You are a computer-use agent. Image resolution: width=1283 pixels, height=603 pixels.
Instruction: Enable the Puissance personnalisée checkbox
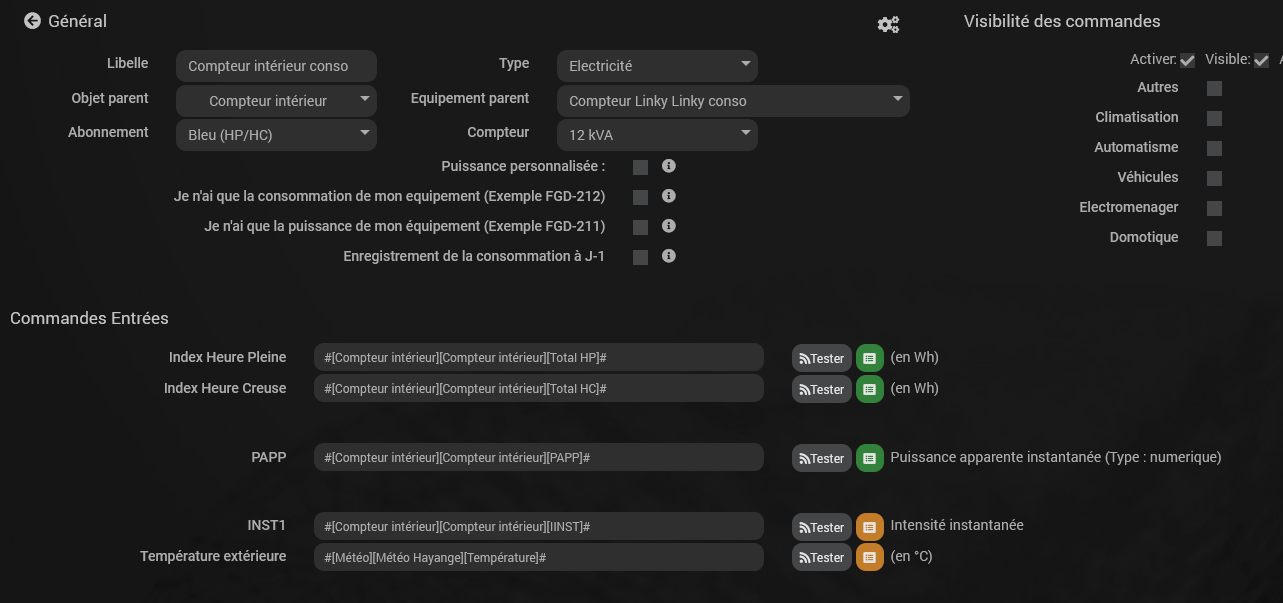tap(640, 167)
